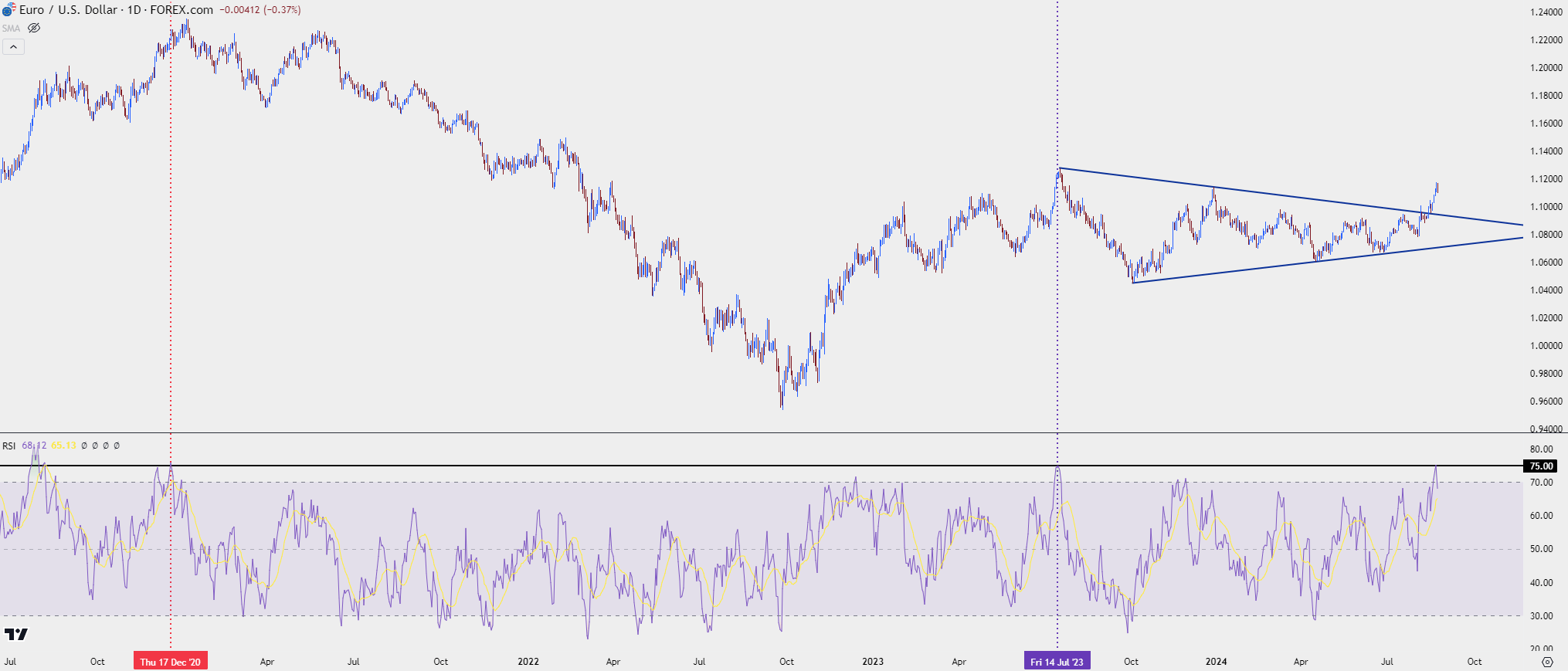Open chart time-axis settings gear
This screenshot has height=671, width=1568.
click(1547, 662)
